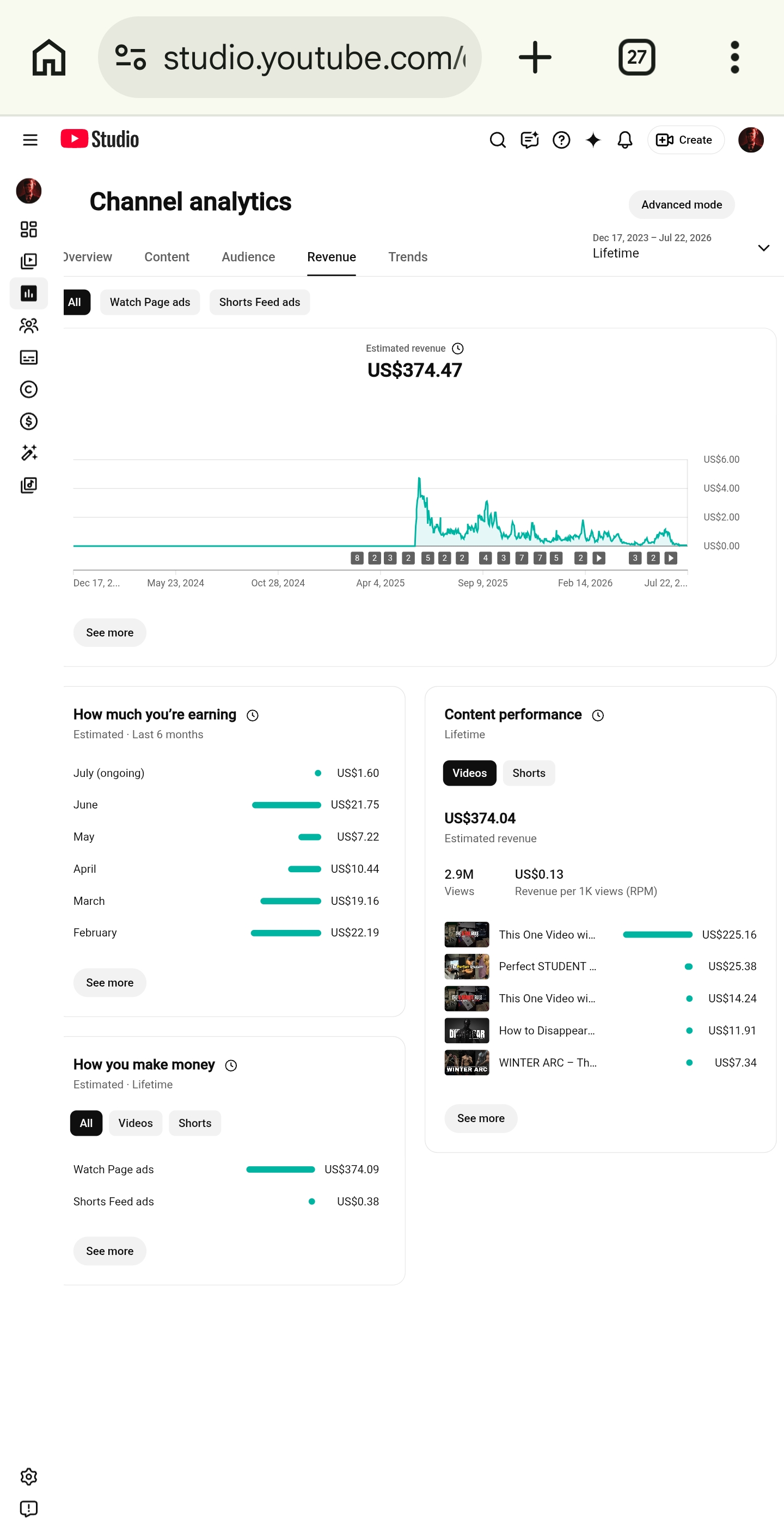Click See more under revenue chart
Viewport: 784px width, 1531px height.
110,632
